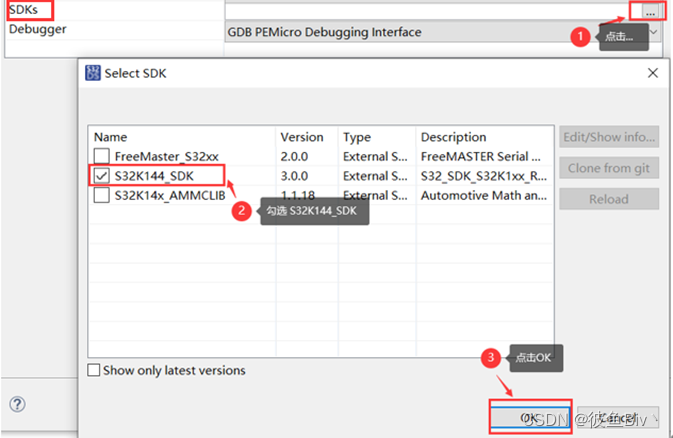Select the S32K144_SDK row name
This screenshot has height=438, width=673.
(154, 176)
